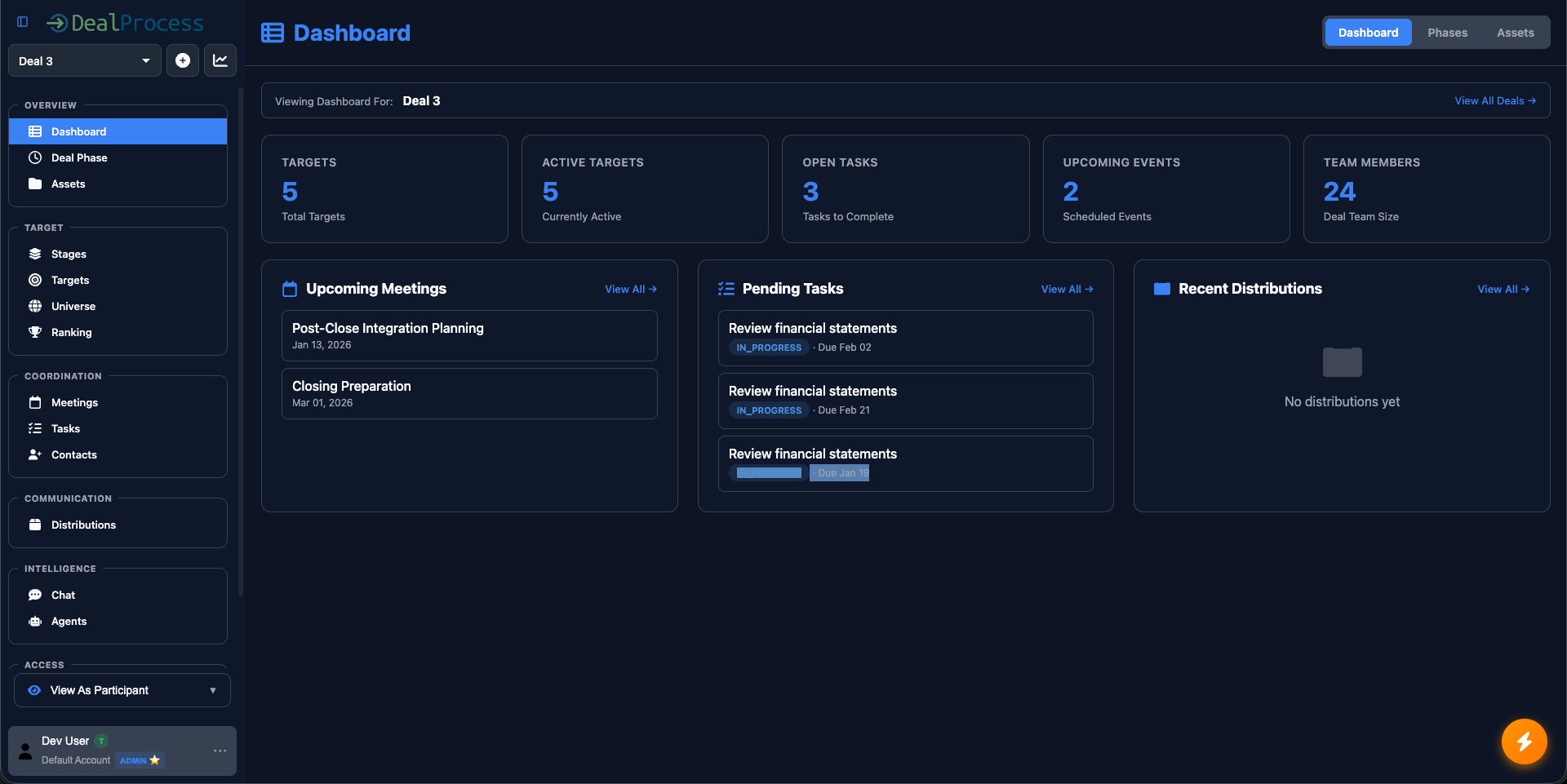
Task: Open View All for Pending Tasks
Action: tap(1067, 289)
